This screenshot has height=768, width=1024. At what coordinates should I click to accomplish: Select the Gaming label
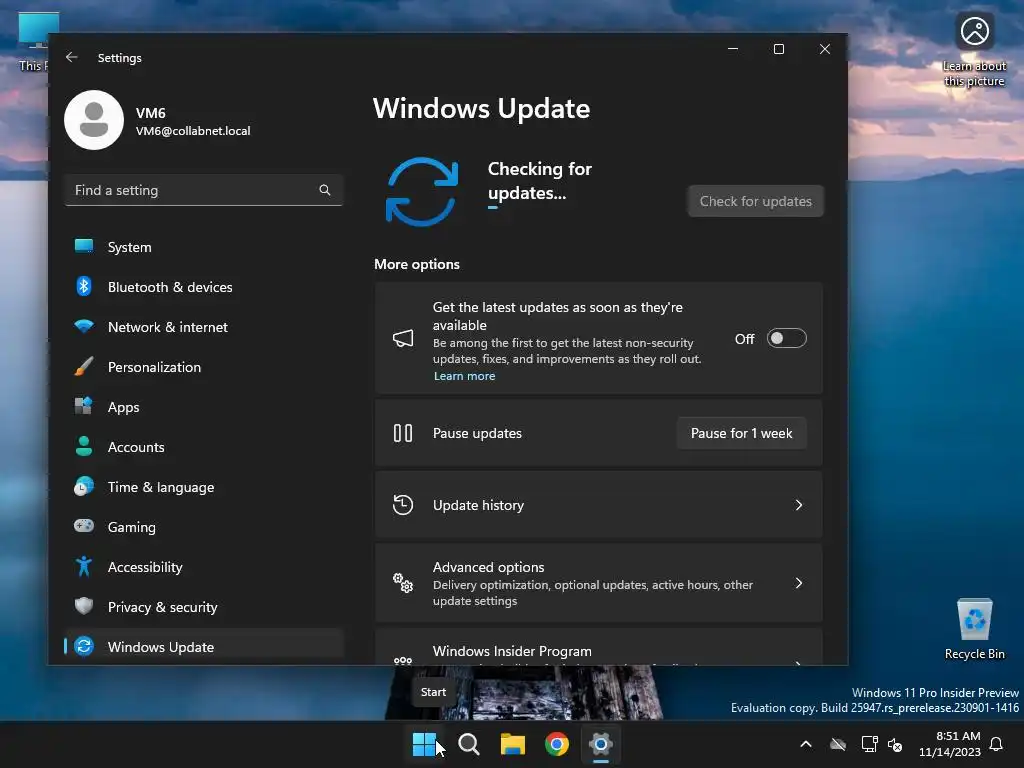132,527
